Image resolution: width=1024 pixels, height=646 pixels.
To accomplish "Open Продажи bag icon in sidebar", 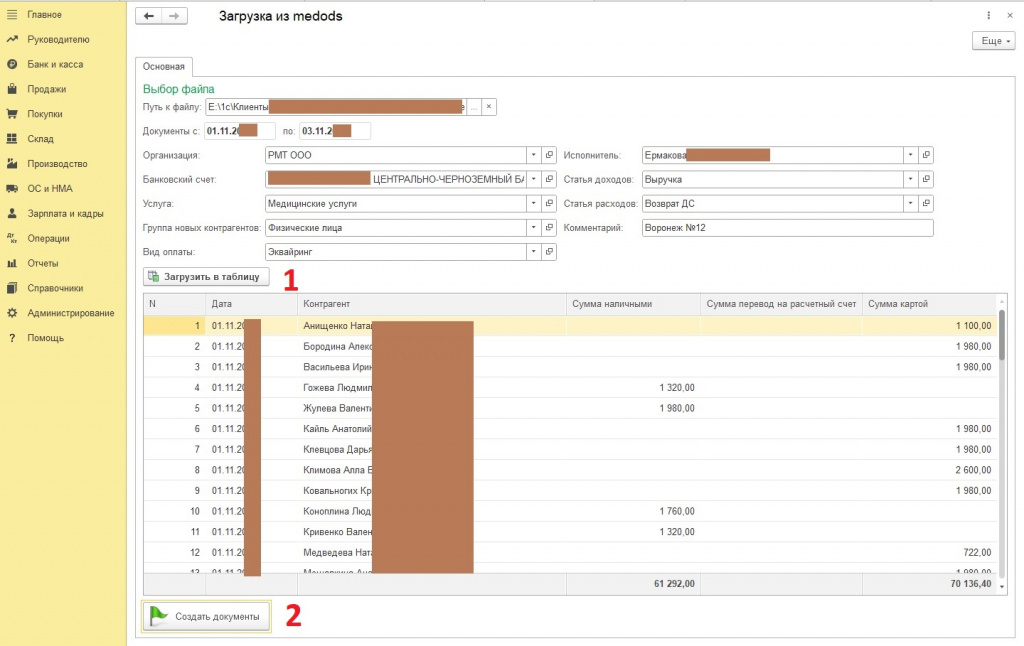I will click(12, 89).
